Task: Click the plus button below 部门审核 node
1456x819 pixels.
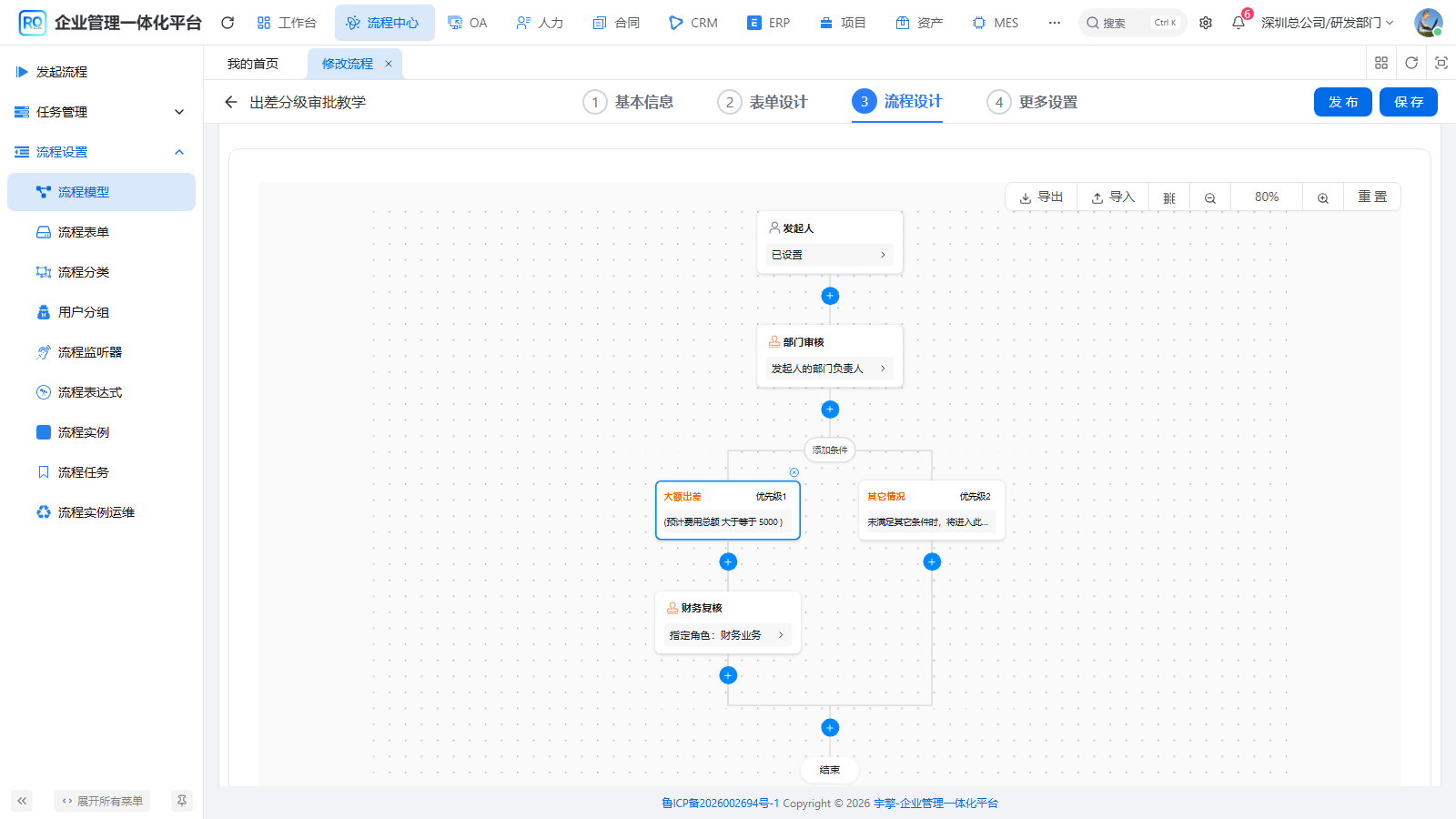Action: click(830, 409)
